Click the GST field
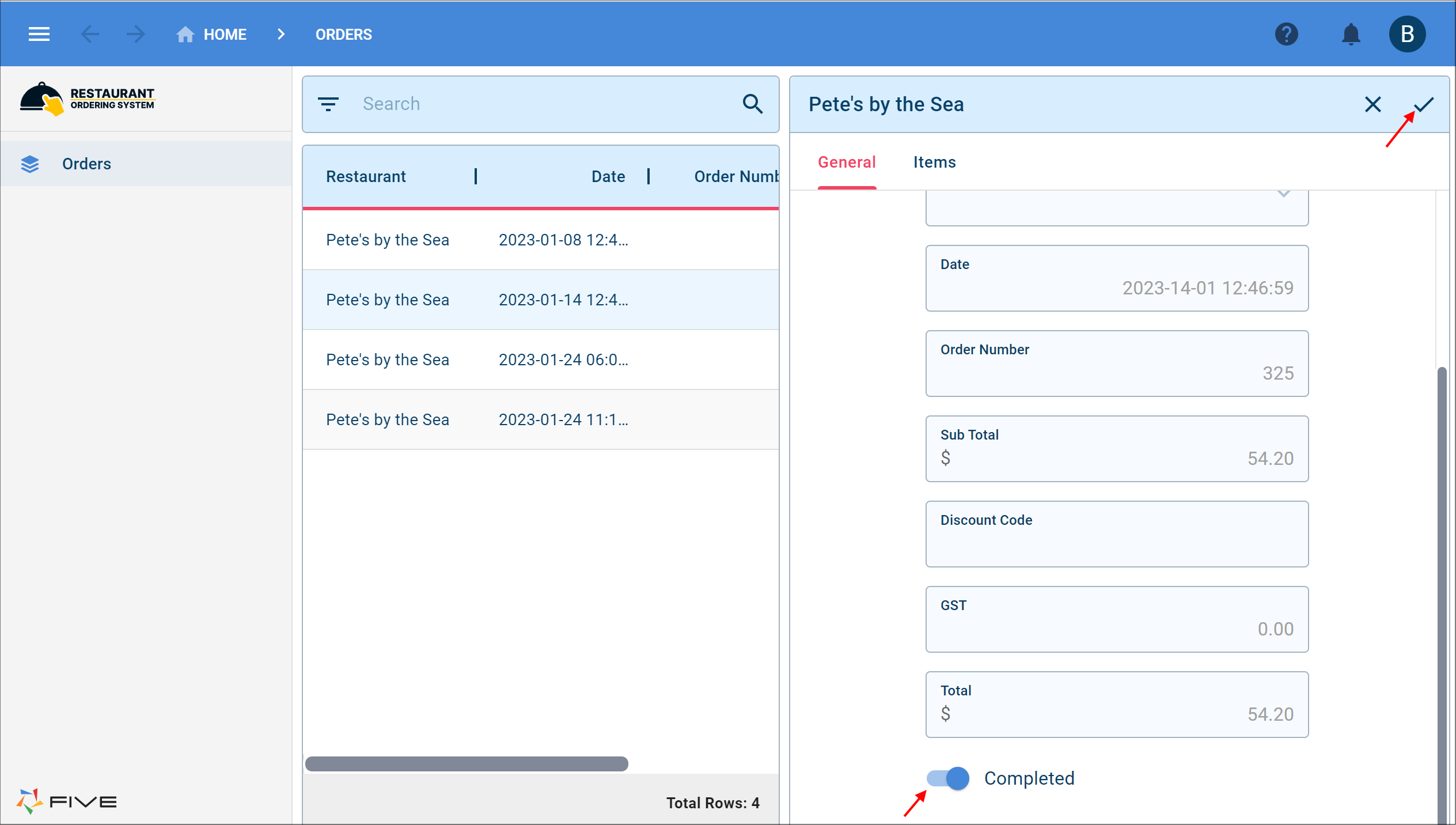1456x825 pixels. 1117,619
